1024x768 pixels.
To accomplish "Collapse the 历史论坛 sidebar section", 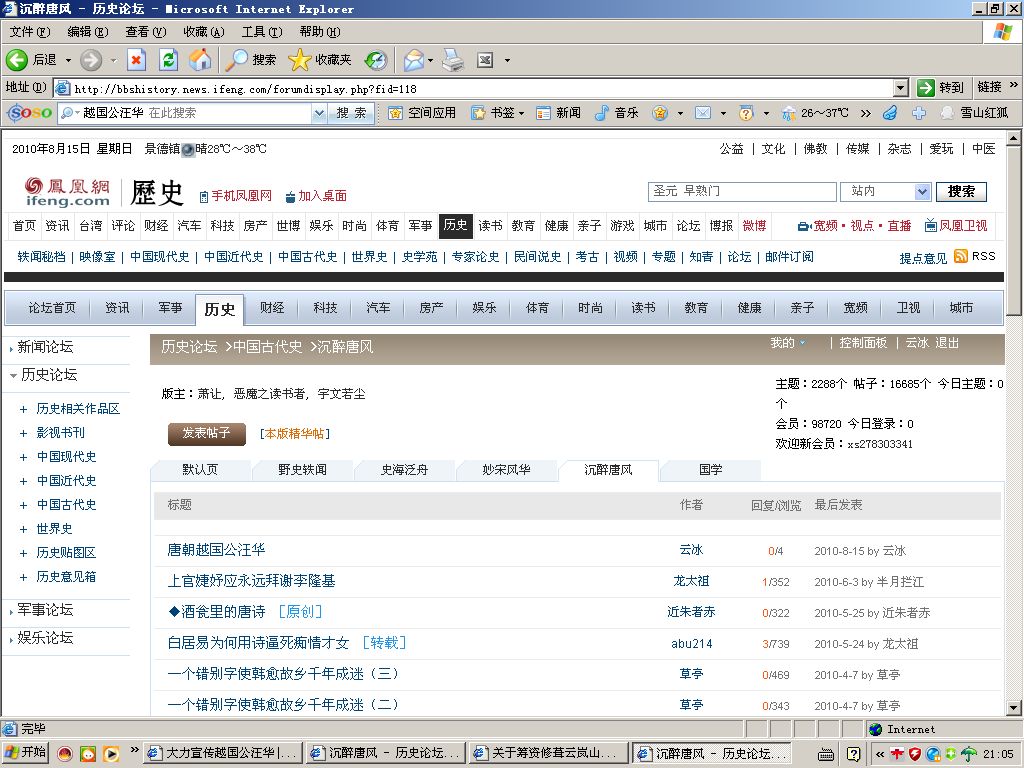I will tap(12, 376).
